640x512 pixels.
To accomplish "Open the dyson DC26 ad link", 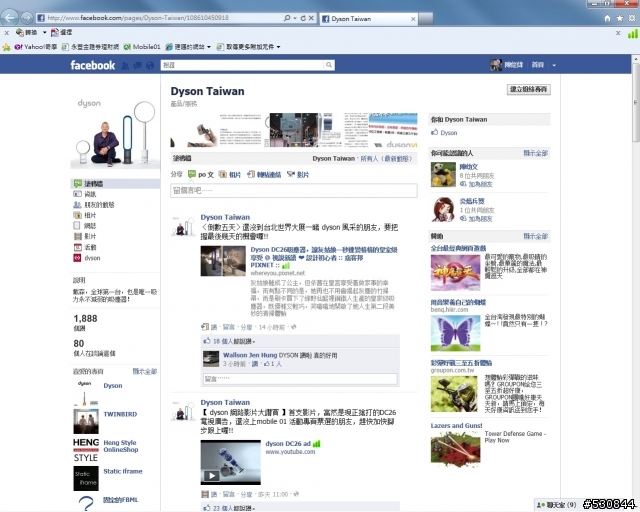I will (x=288, y=444).
